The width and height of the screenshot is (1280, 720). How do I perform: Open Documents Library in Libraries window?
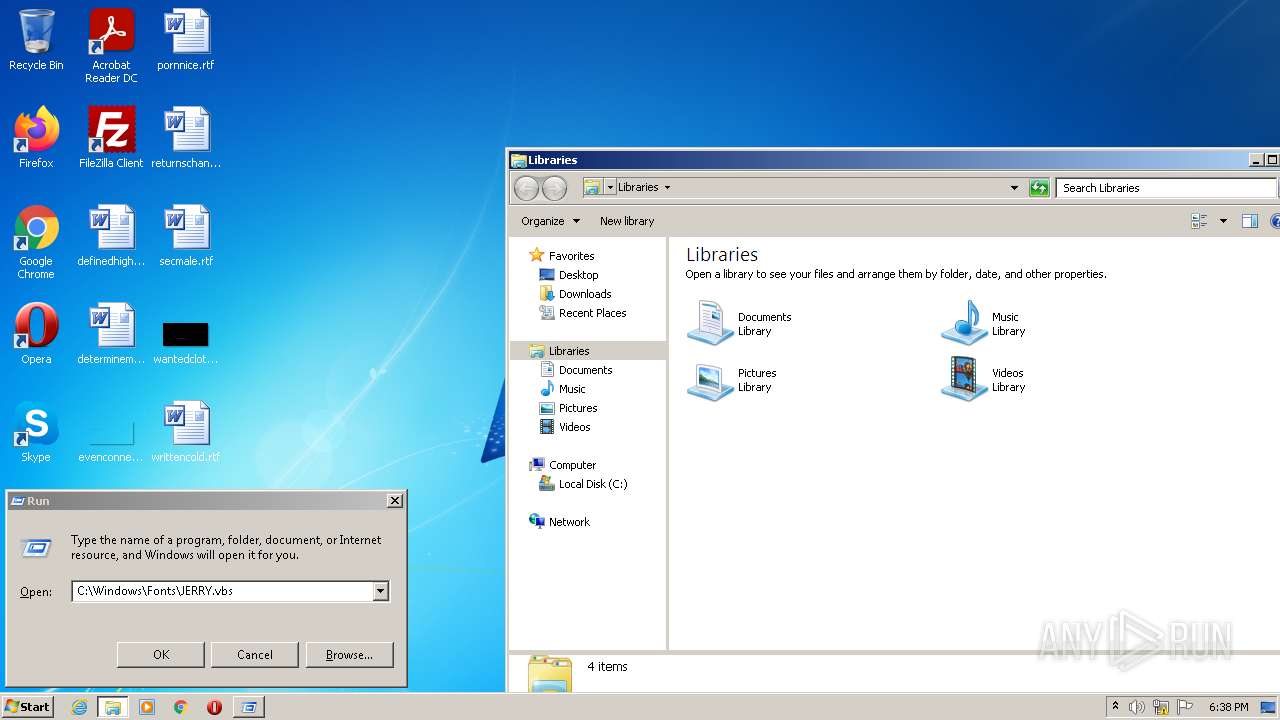pyautogui.click(x=740, y=324)
